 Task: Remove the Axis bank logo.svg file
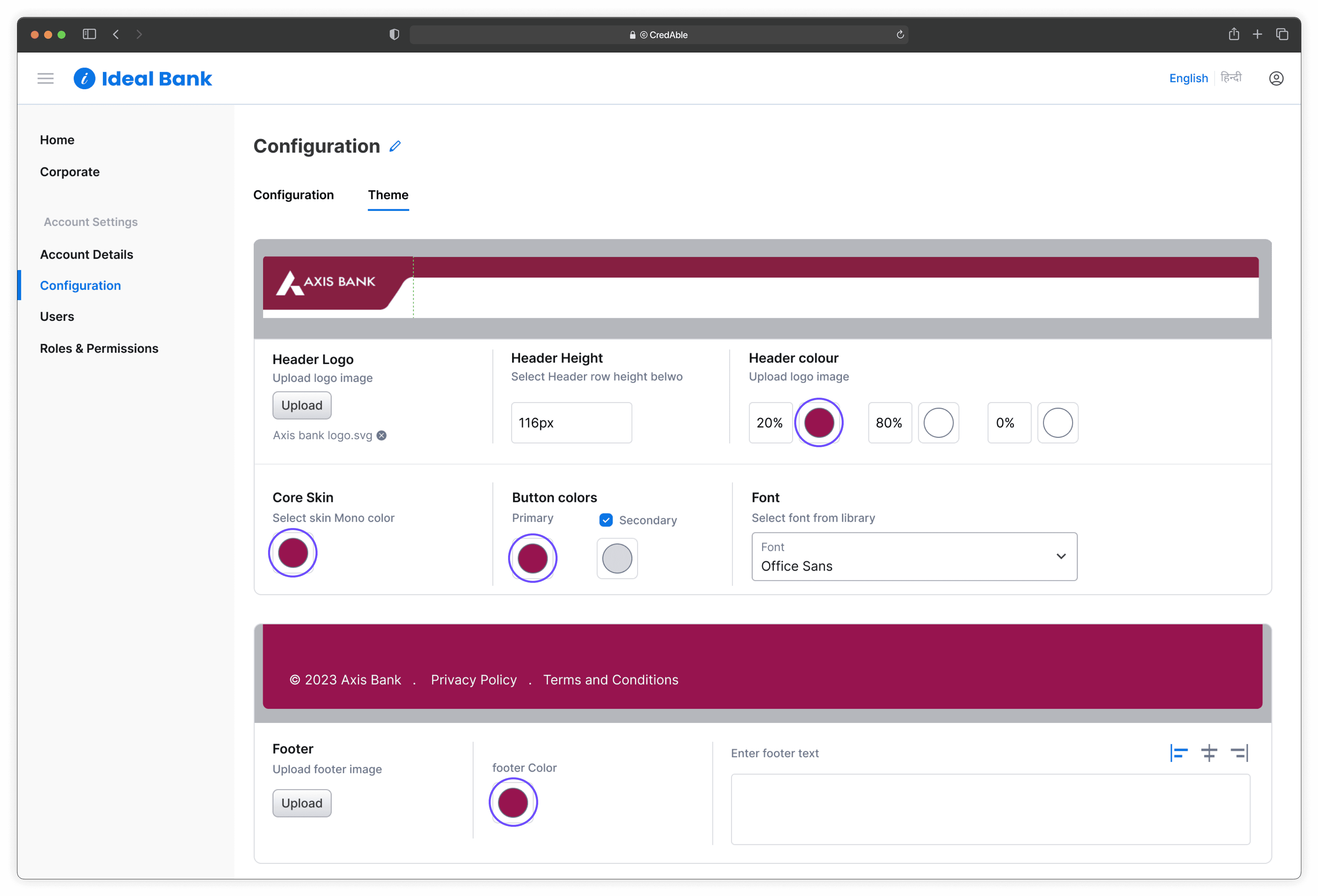coord(382,435)
